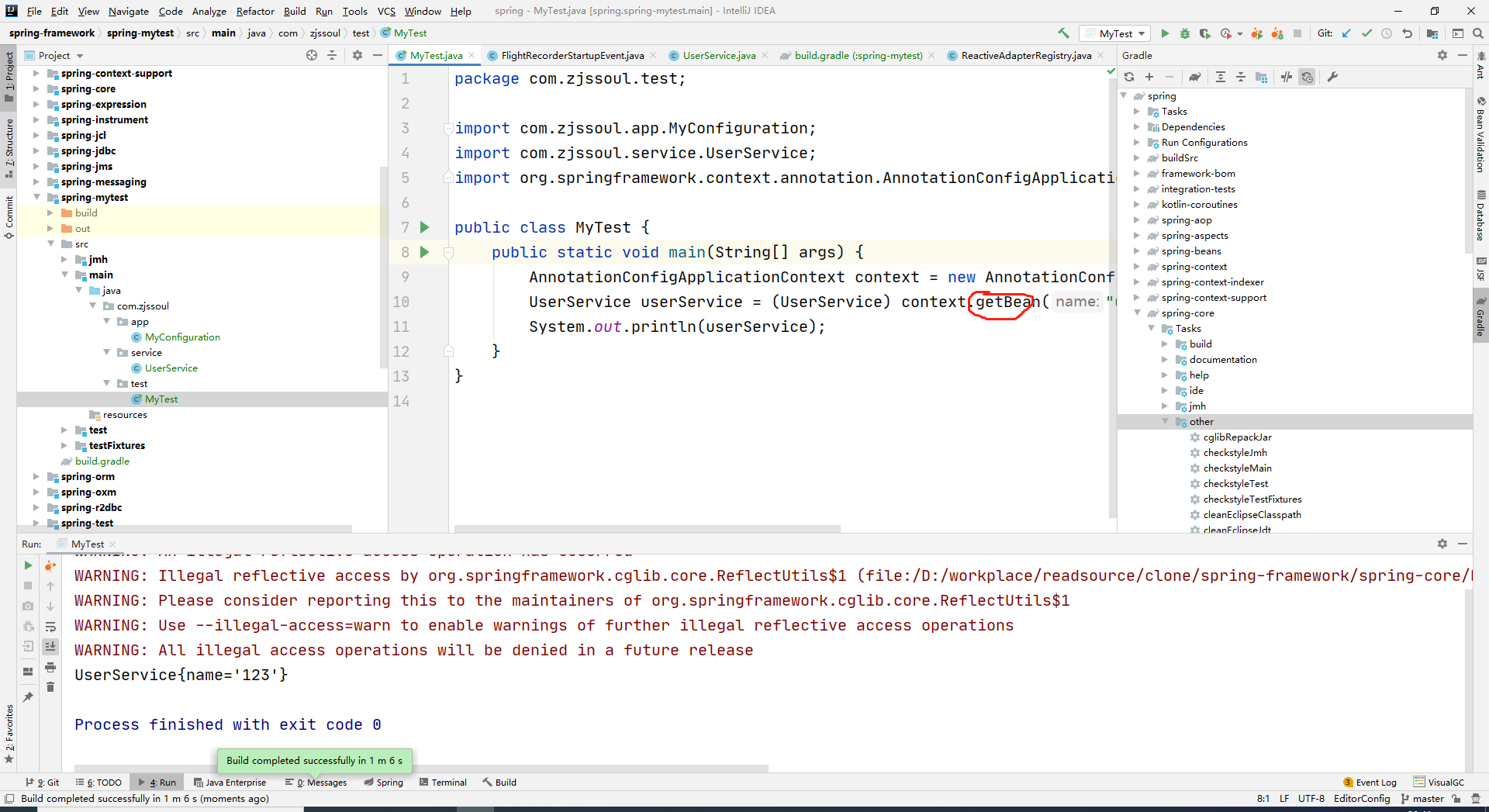The height and width of the screenshot is (812, 1489).
Task: Open Gradle build tool settings wrench
Action: point(1332,77)
